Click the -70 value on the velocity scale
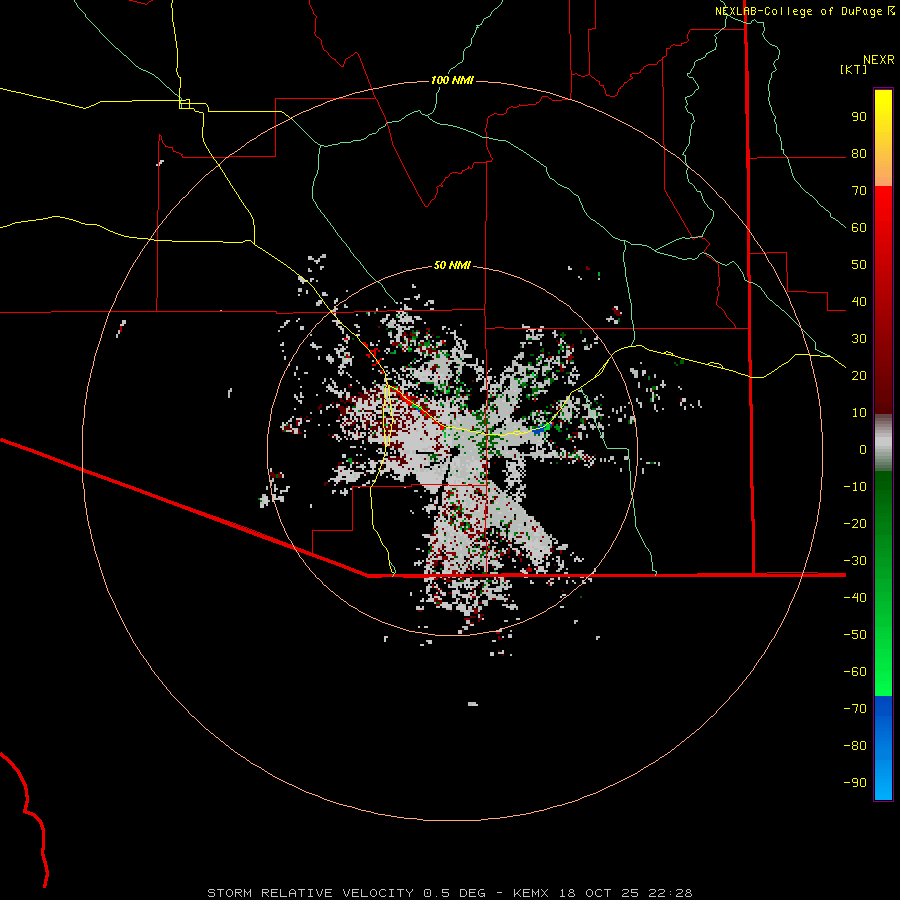900x900 pixels. tap(855, 708)
